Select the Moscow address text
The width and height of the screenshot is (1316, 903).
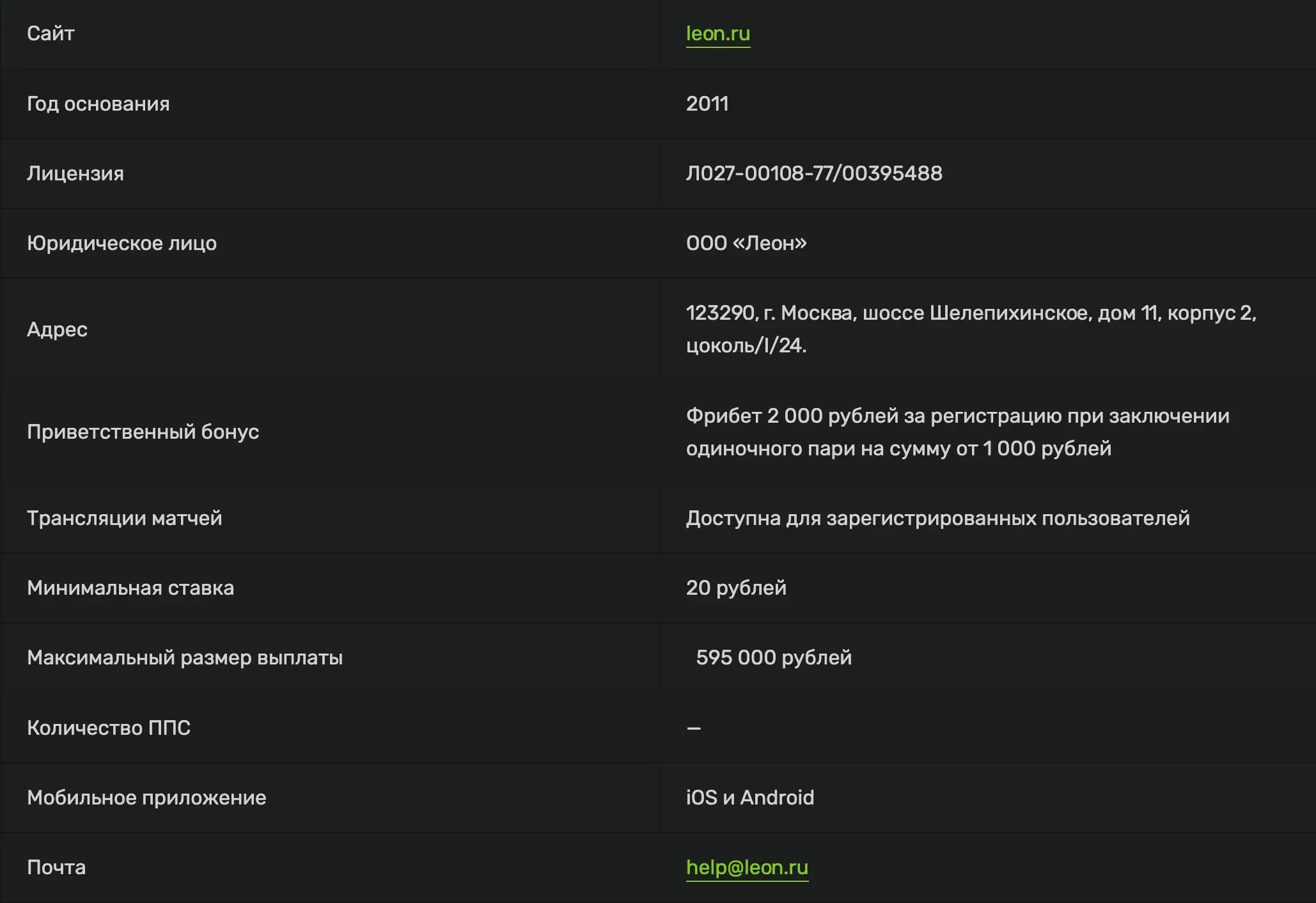(971, 329)
